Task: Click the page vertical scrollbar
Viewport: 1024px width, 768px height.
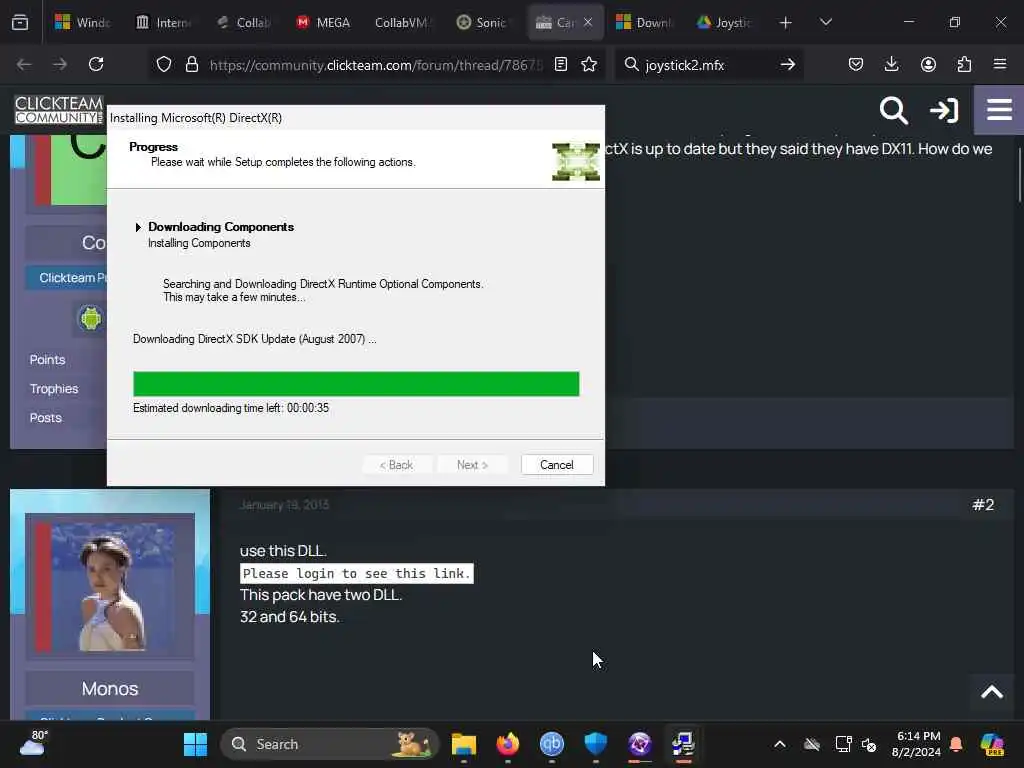Action: (x=1019, y=175)
